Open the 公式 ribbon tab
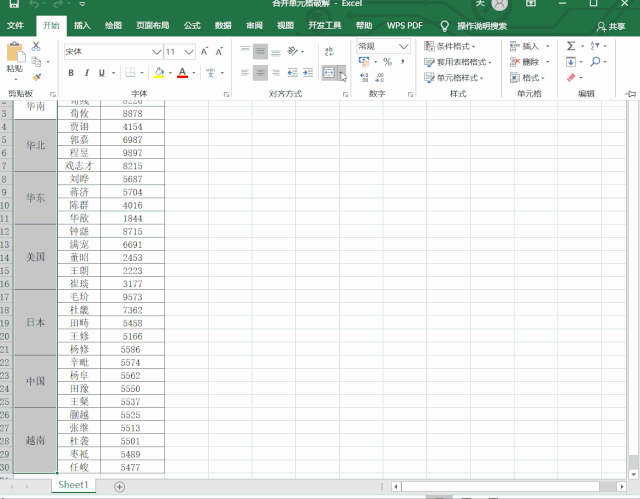This screenshot has height=499, width=640. (192, 26)
